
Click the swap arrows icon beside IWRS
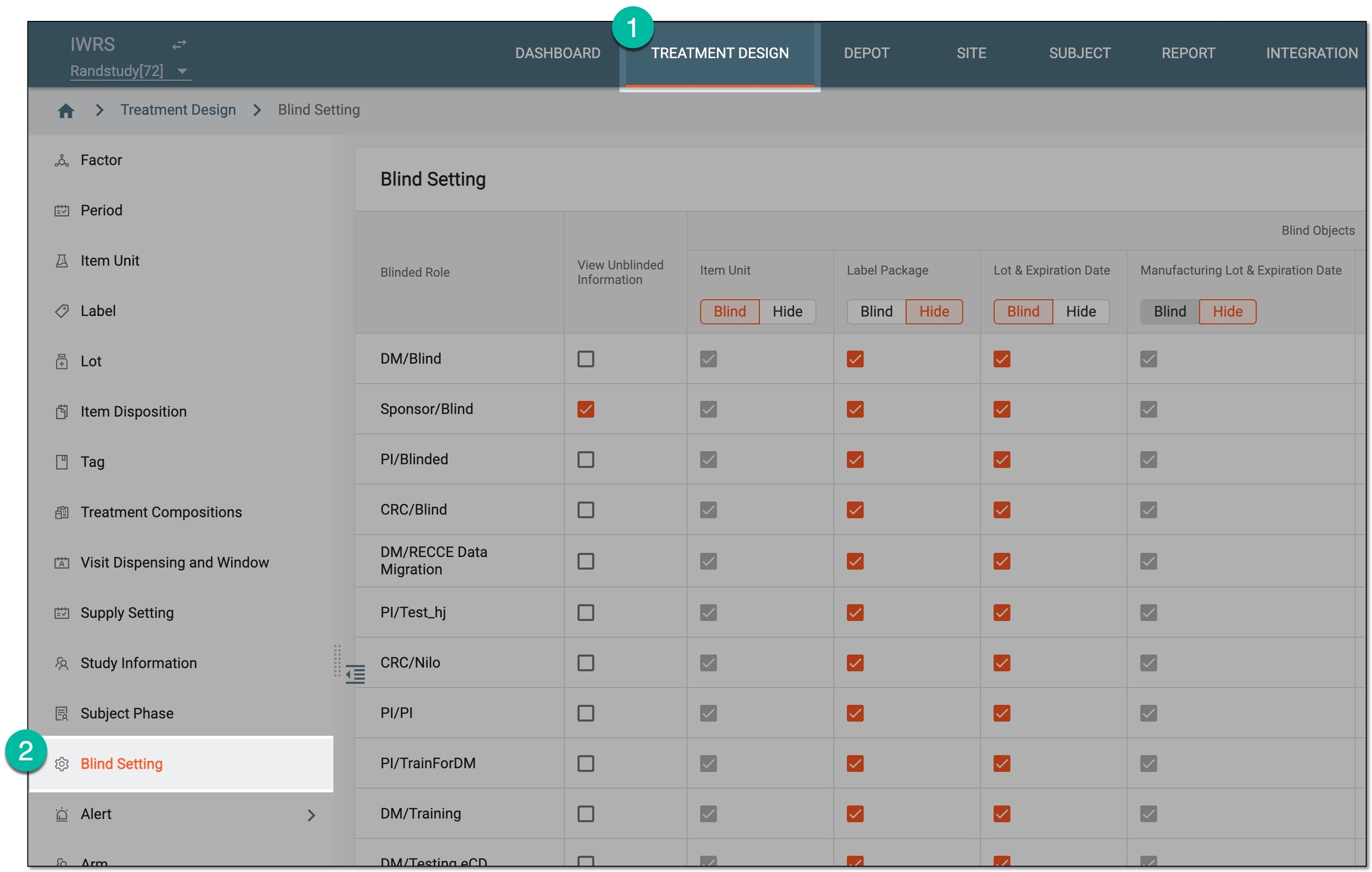pyautogui.click(x=179, y=44)
